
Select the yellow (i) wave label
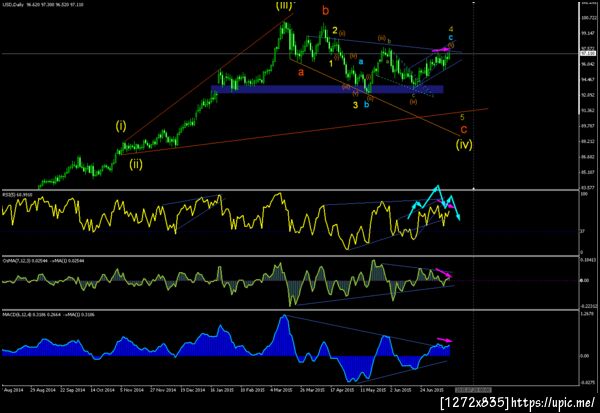coord(121,126)
